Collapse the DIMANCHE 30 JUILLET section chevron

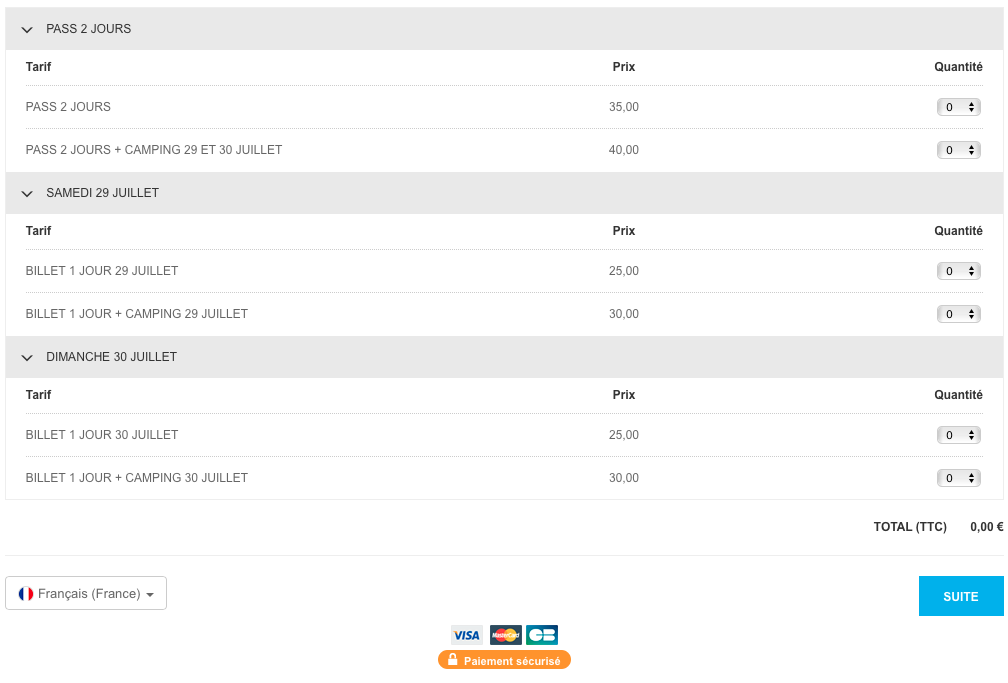click(27, 358)
